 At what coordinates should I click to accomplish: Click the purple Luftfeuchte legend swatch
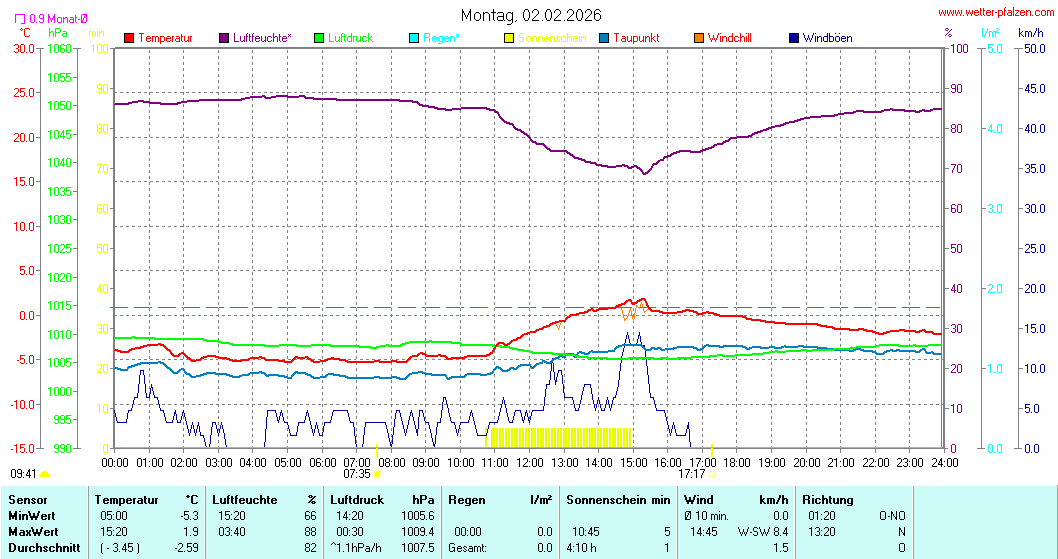(x=224, y=38)
